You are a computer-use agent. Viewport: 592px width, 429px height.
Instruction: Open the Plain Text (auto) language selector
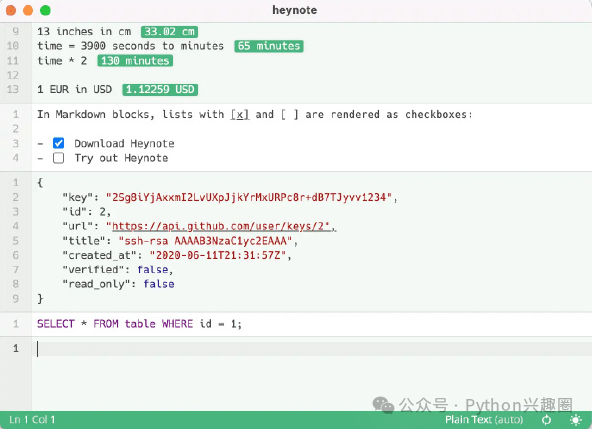(484, 420)
